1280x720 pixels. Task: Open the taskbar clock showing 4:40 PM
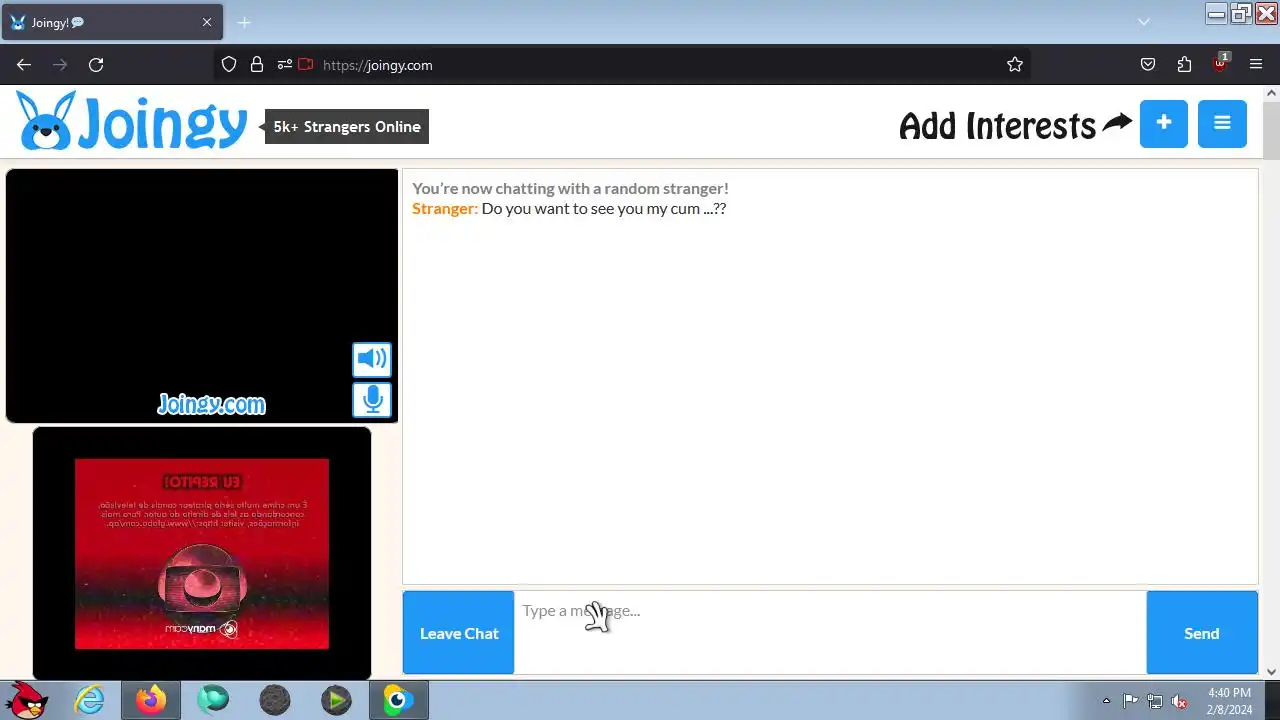pyautogui.click(x=1229, y=701)
